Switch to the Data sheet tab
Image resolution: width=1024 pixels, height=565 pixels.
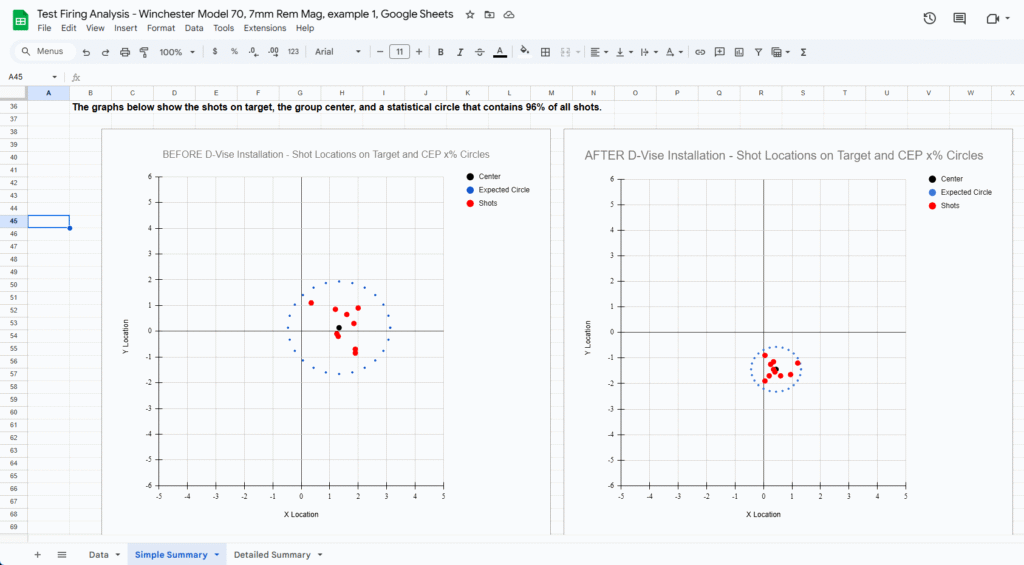99,555
